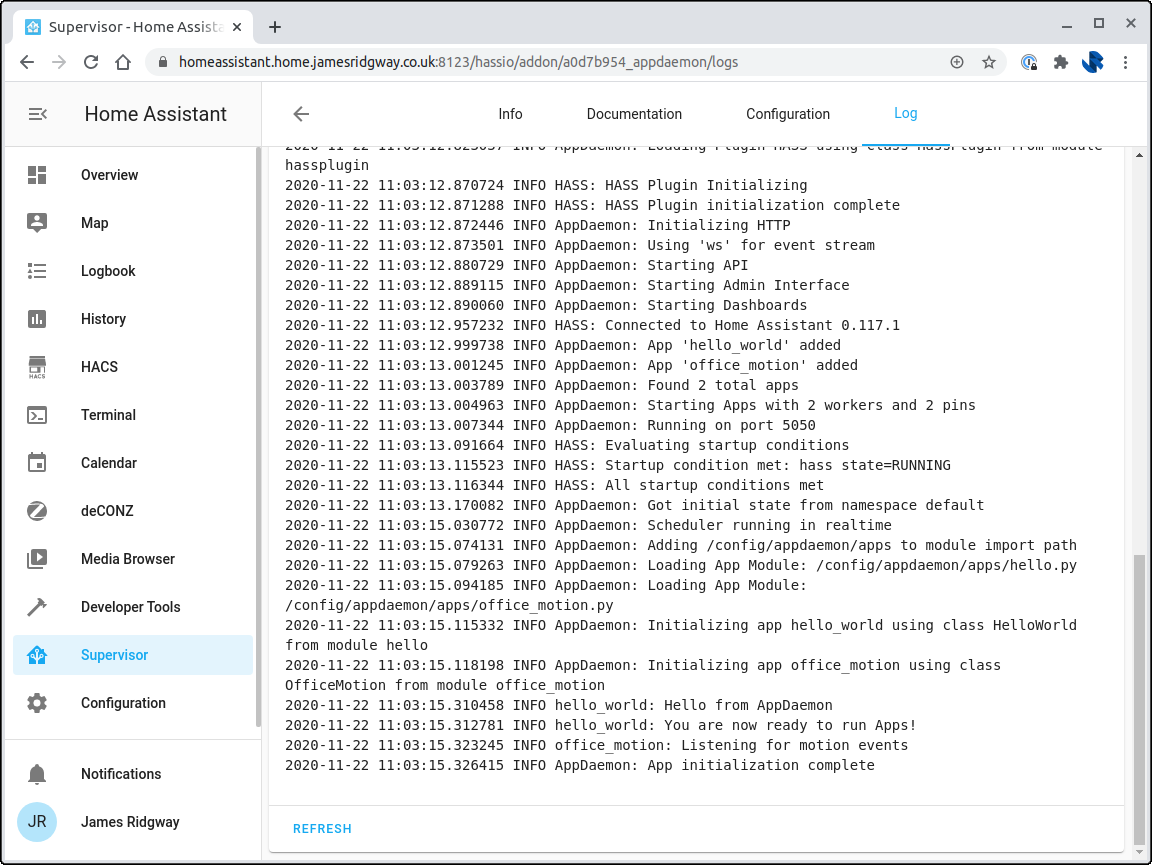
Task: Open Developer Tools
Action: [129, 607]
